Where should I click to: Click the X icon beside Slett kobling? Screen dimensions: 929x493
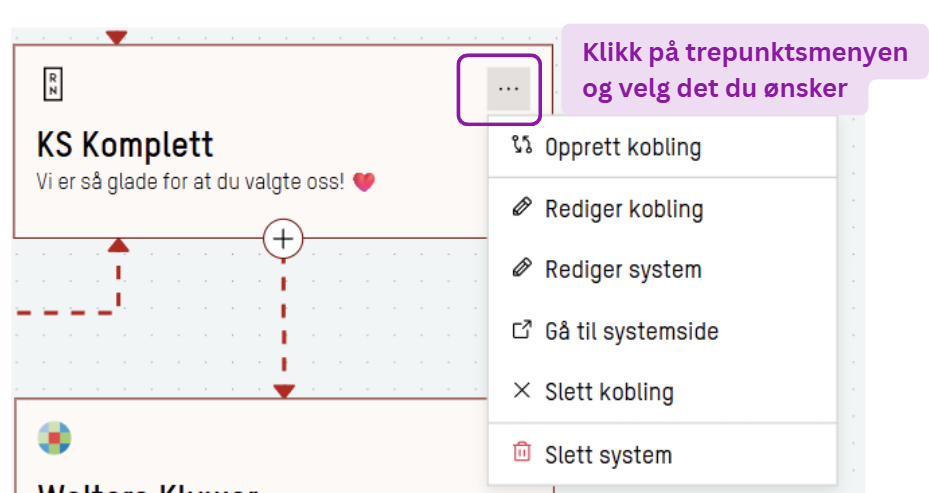pyautogui.click(x=521, y=391)
